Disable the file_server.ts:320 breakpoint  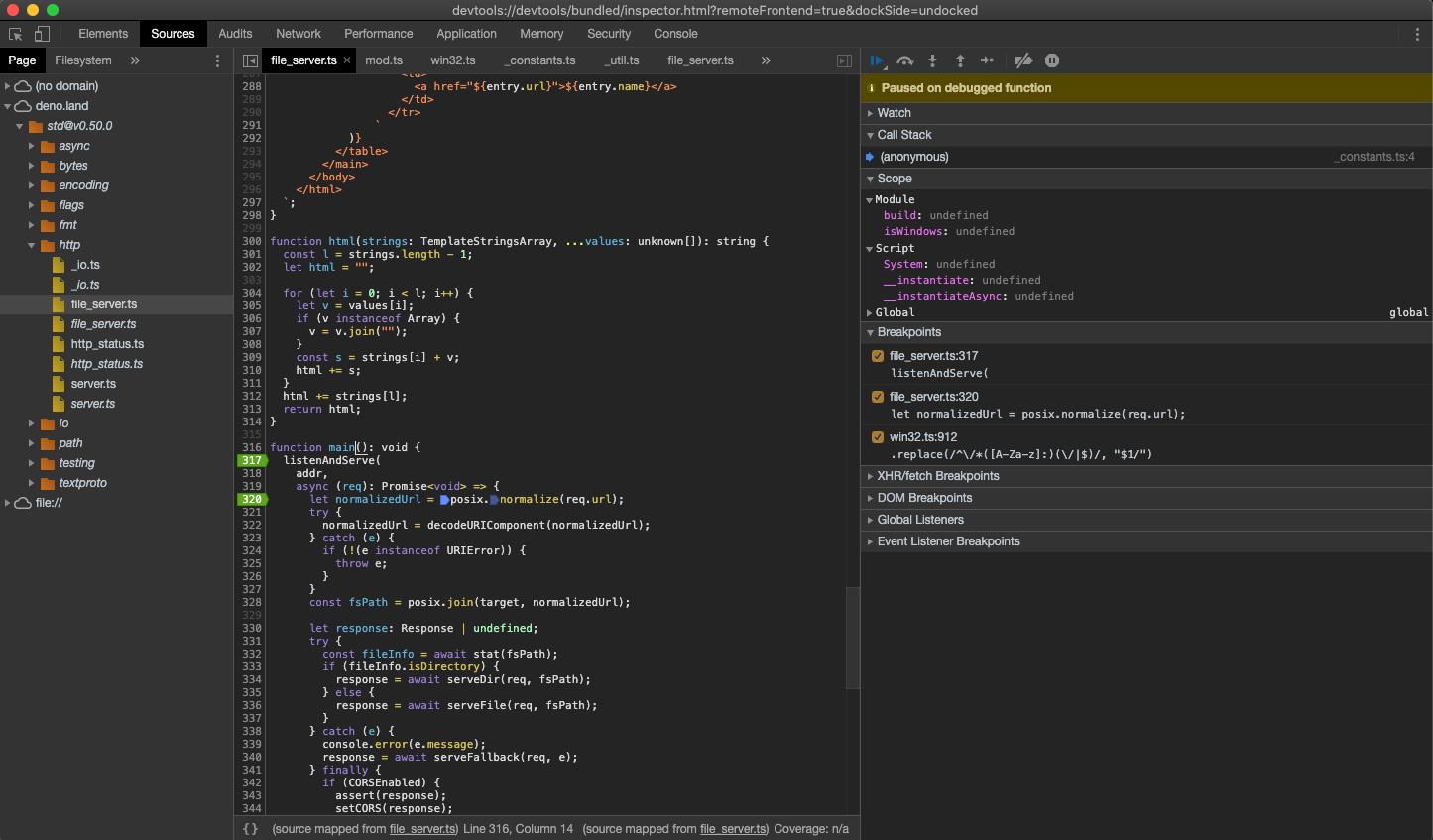point(877,396)
